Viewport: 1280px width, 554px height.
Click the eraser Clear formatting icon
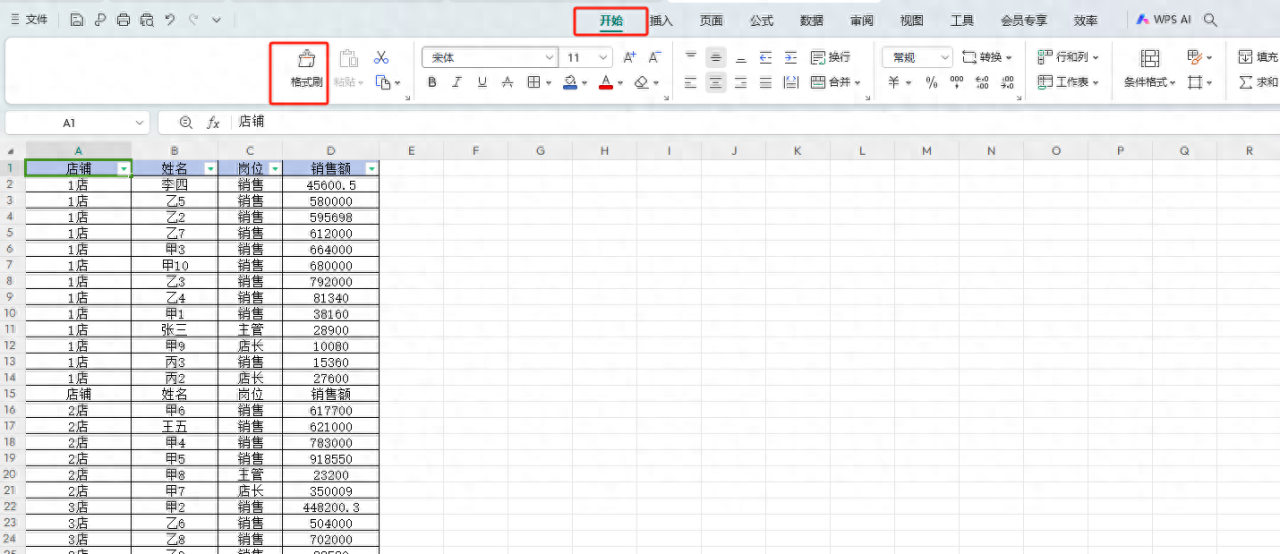pyautogui.click(x=642, y=83)
